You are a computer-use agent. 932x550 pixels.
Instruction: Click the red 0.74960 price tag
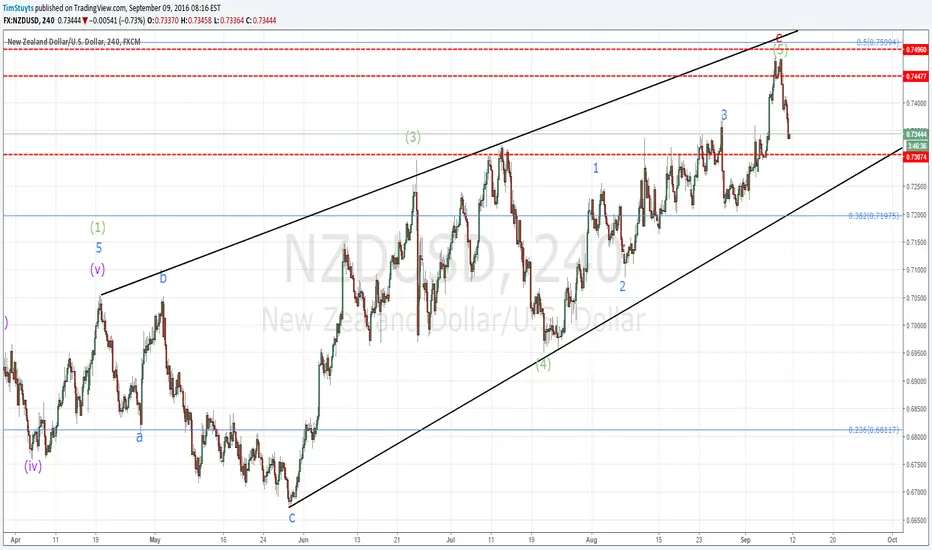pyautogui.click(x=916, y=50)
